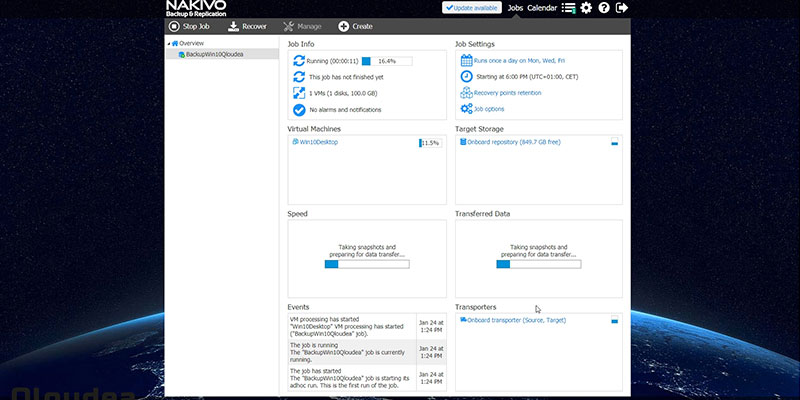Image resolution: width=800 pixels, height=400 pixels.
Task: Switch to the Jobs tab
Action: [x=515, y=8]
